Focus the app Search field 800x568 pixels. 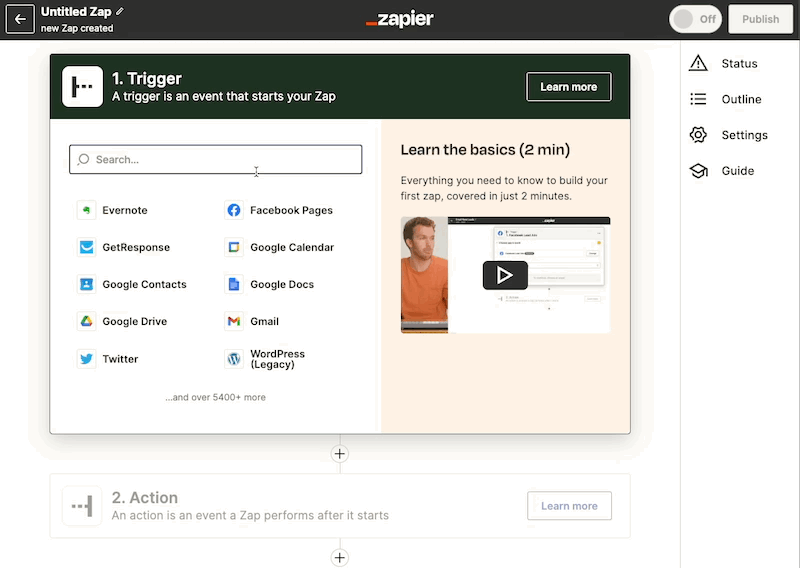tap(215, 159)
